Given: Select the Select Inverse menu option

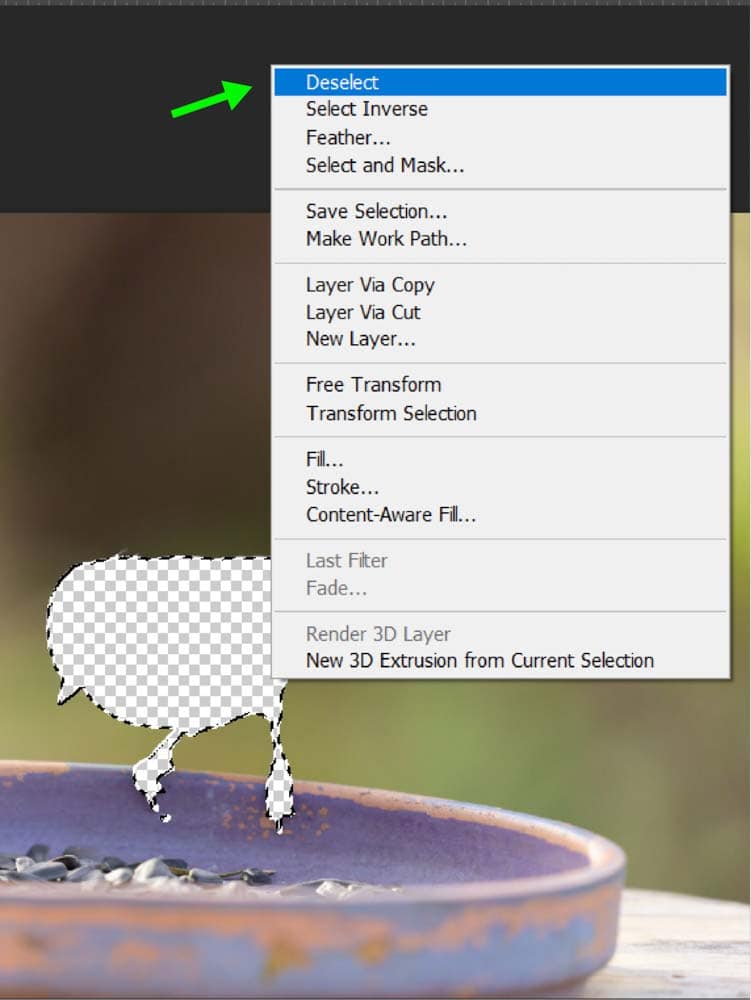Looking at the screenshot, I should pyautogui.click(x=500, y=109).
